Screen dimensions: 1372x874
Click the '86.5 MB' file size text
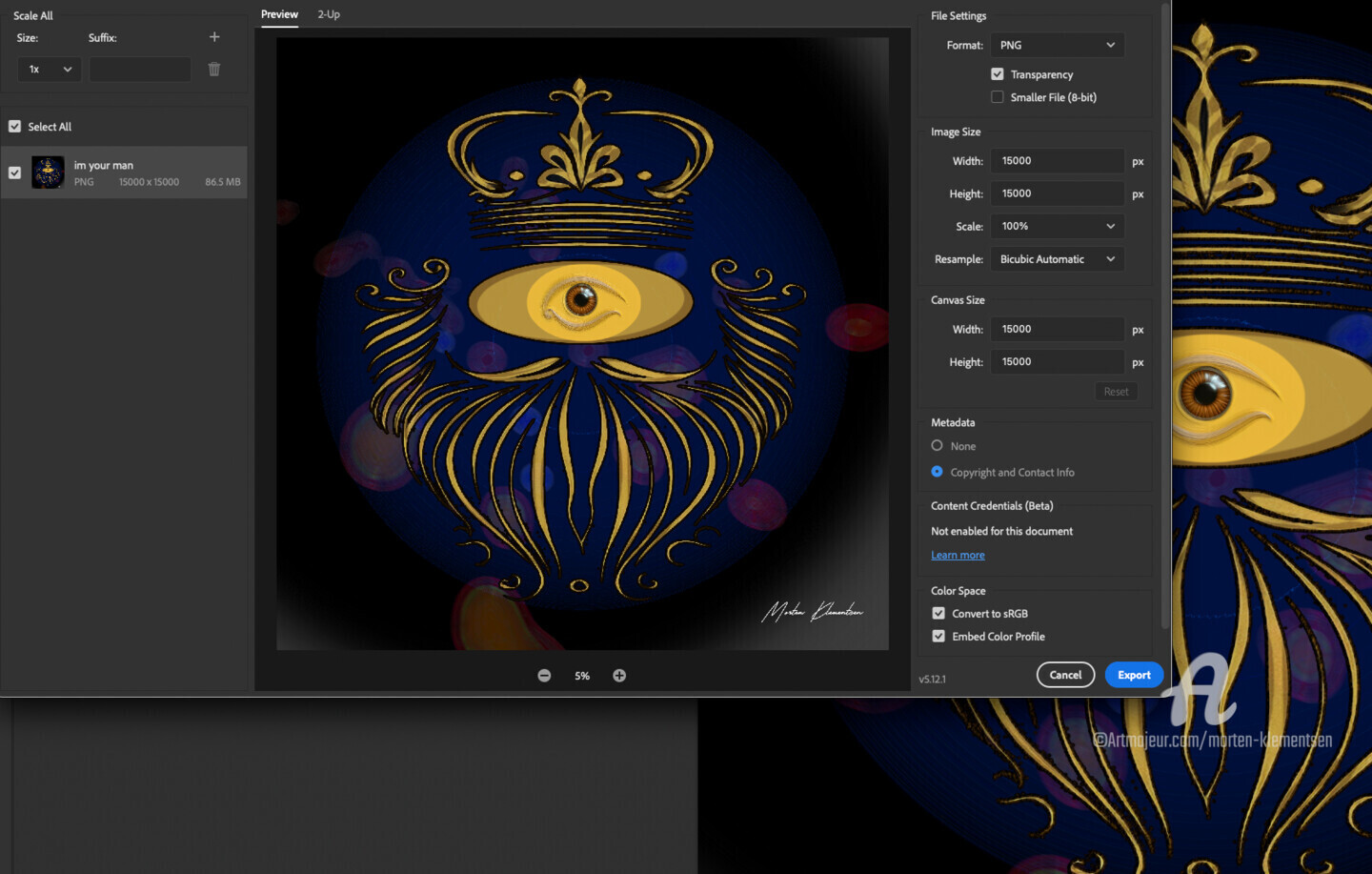click(223, 182)
